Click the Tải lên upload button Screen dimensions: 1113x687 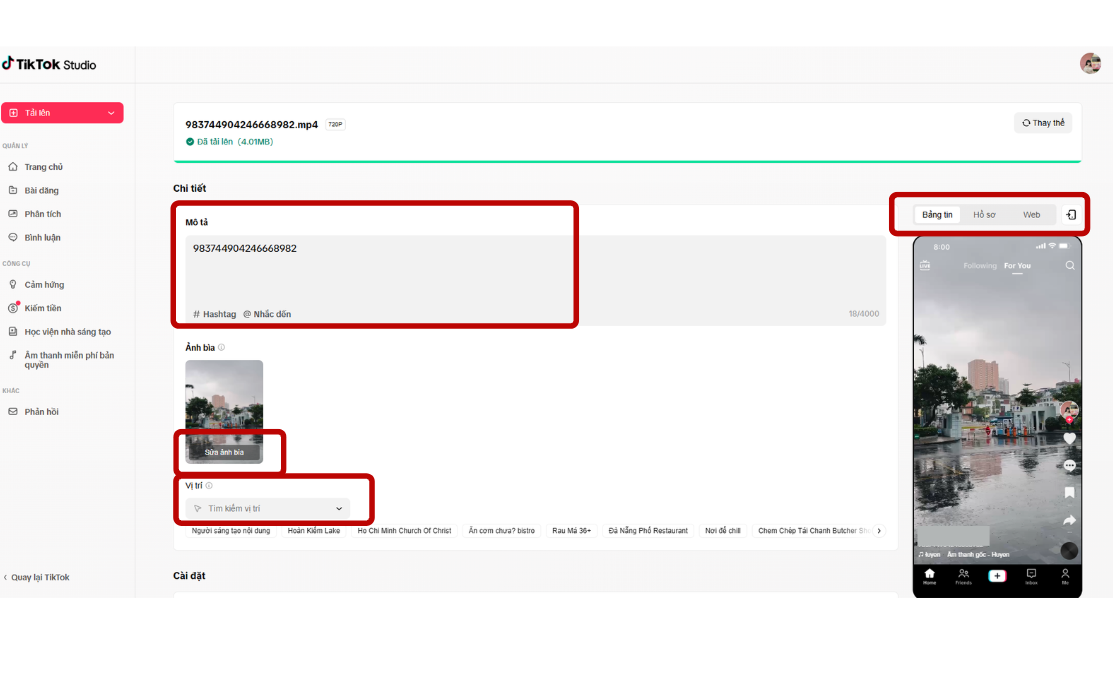click(x=62, y=113)
